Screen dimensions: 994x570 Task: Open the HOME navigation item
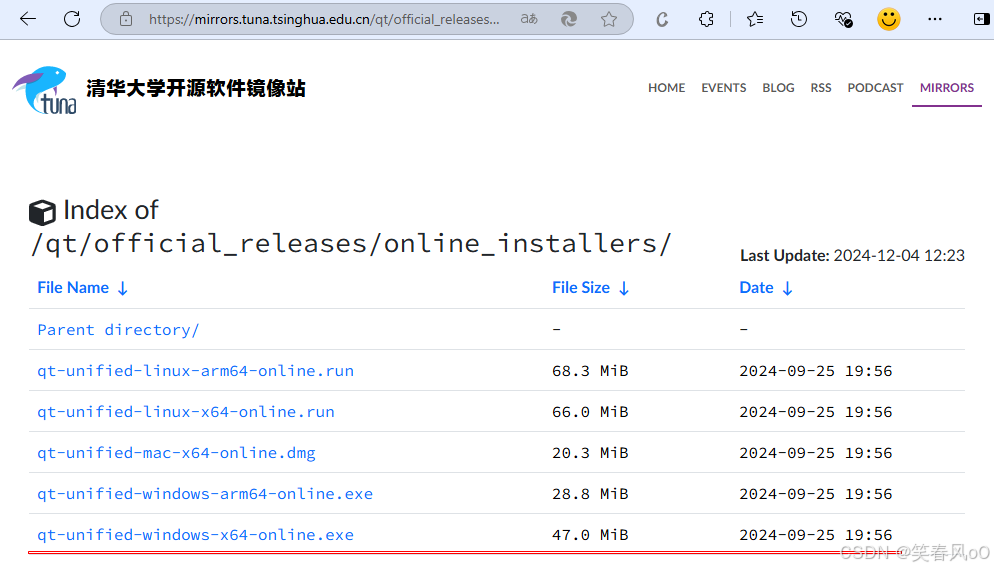coord(666,87)
